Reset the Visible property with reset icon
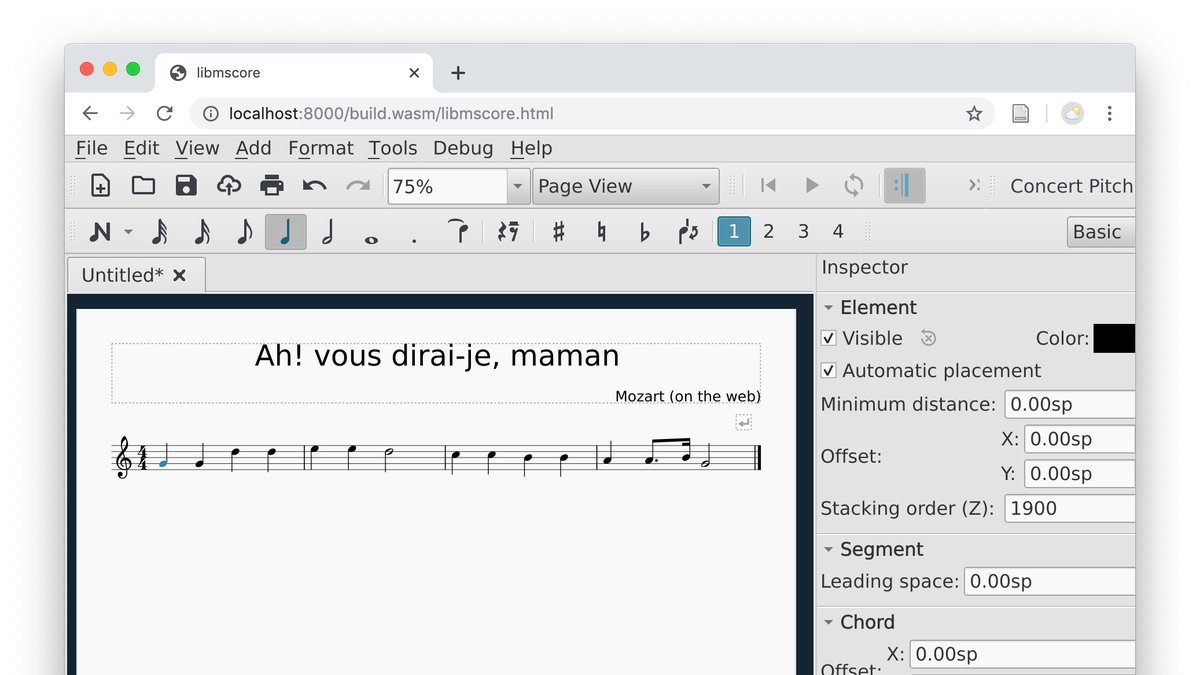Image resolution: width=1200 pixels, height=675 pixels. [928, 338]
